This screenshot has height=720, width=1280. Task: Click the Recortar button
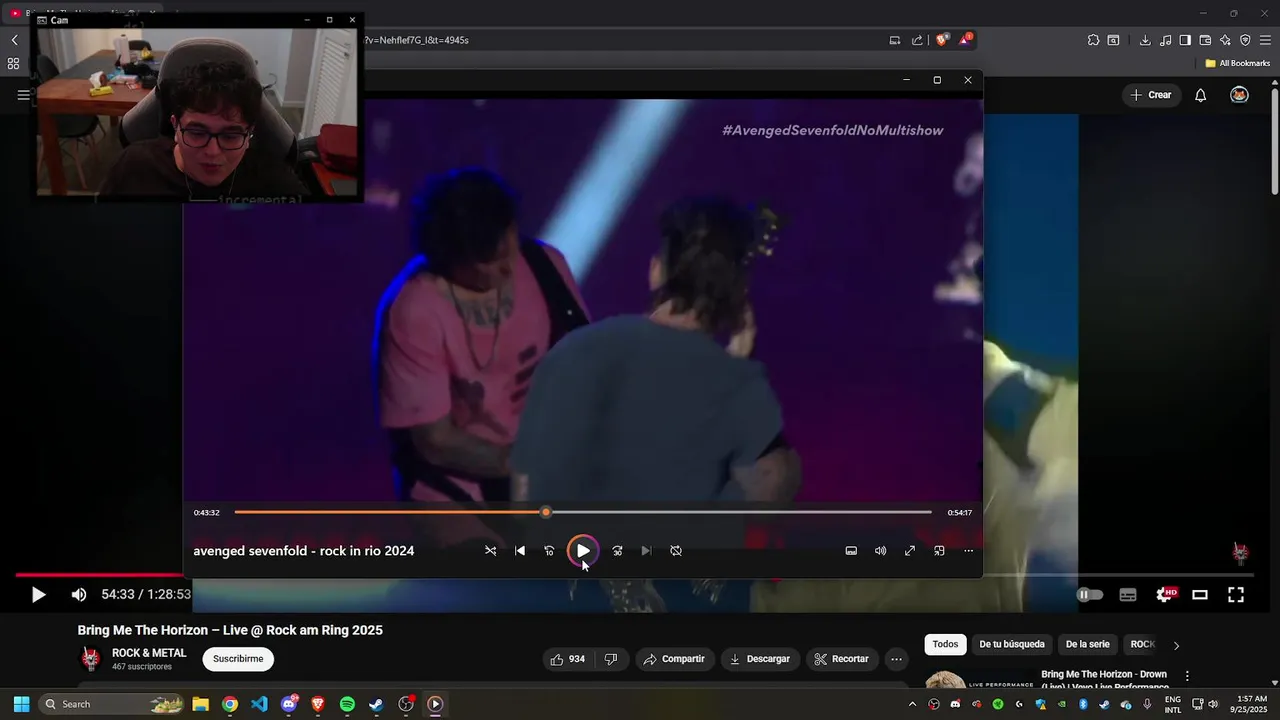click(x=842, y=659)
